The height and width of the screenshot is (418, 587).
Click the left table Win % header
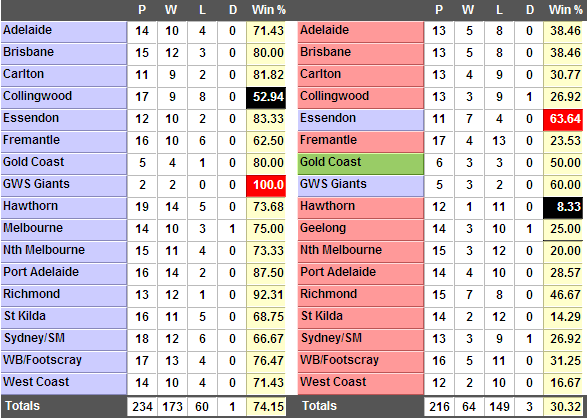(268, 10)
